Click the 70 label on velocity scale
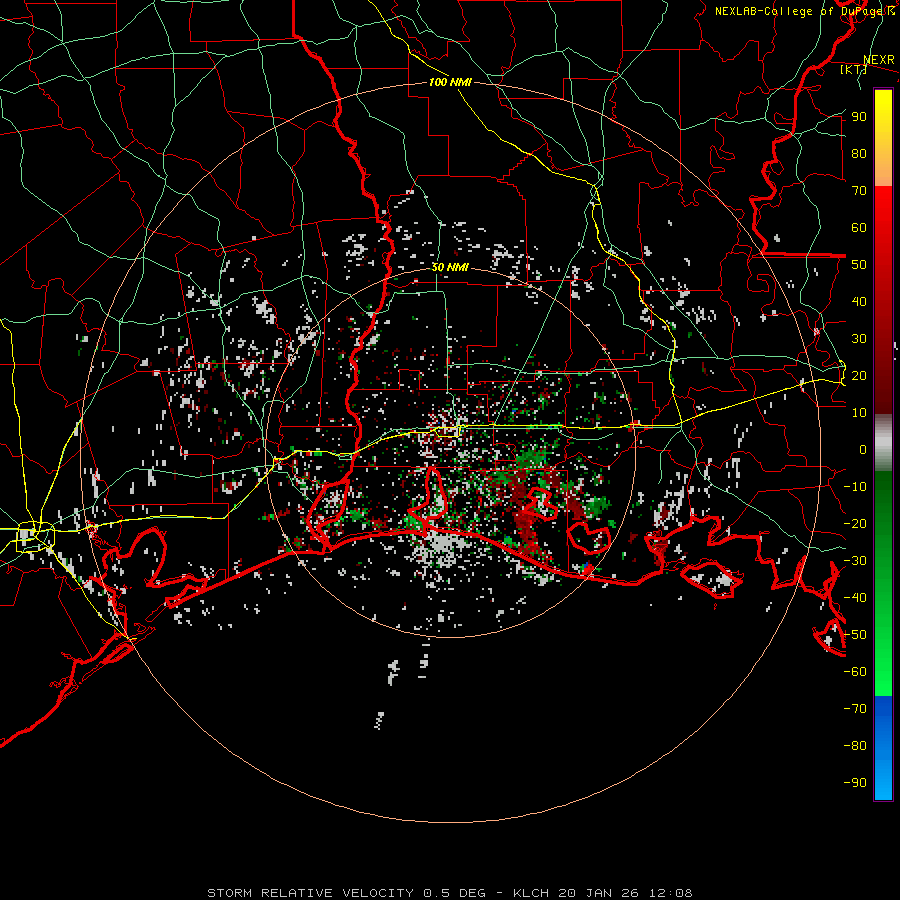Viewport: 900px width, 900px height. click(x=859, y=191)
